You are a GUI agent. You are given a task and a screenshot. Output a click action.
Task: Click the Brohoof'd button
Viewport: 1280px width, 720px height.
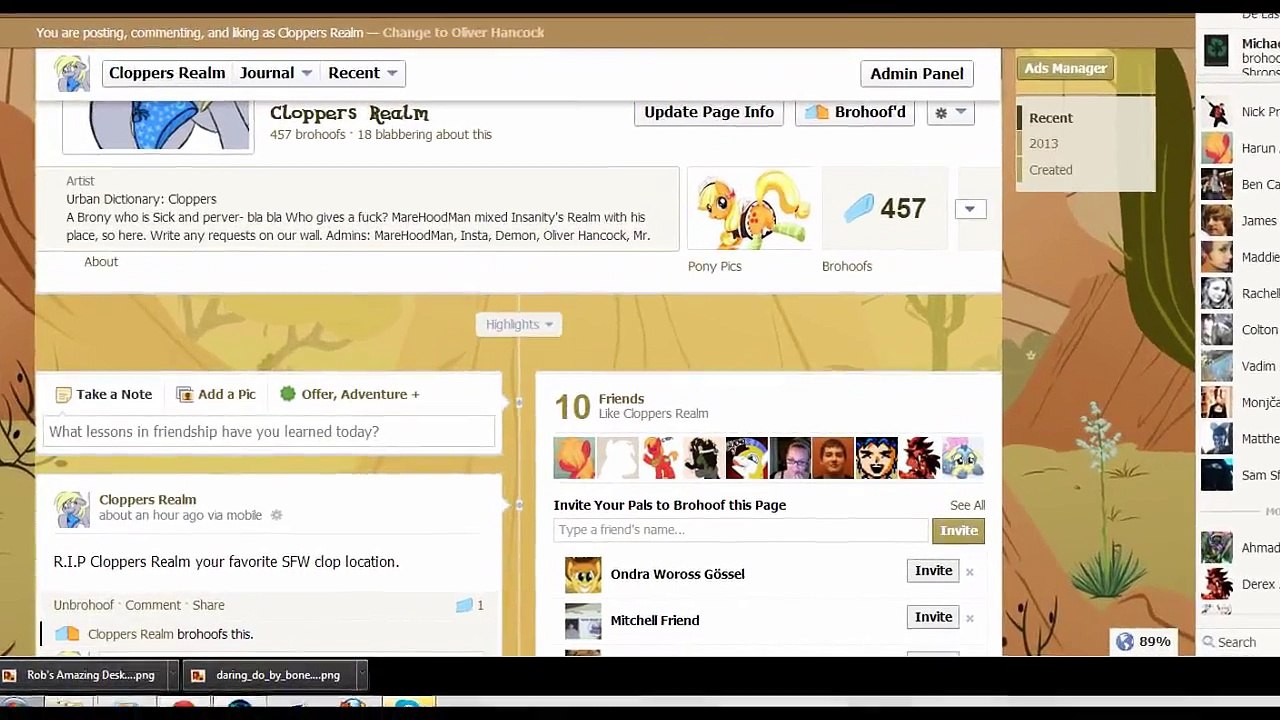(x=856, y=112)
